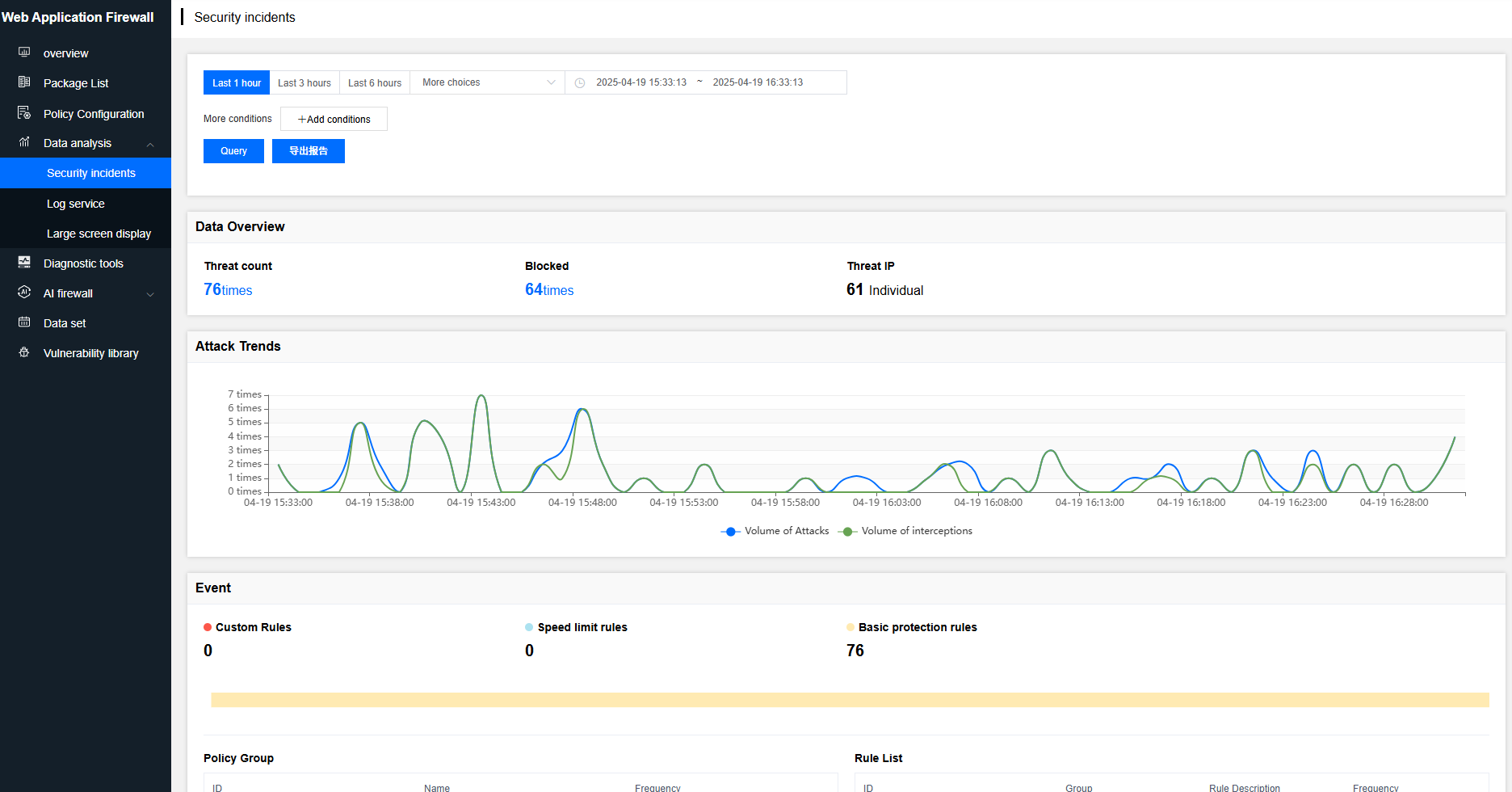The height and width of the screenshot is (792, 1512).
Task: Click the Diagnostic tools sidebar icon
Action: tap(24, 263)
